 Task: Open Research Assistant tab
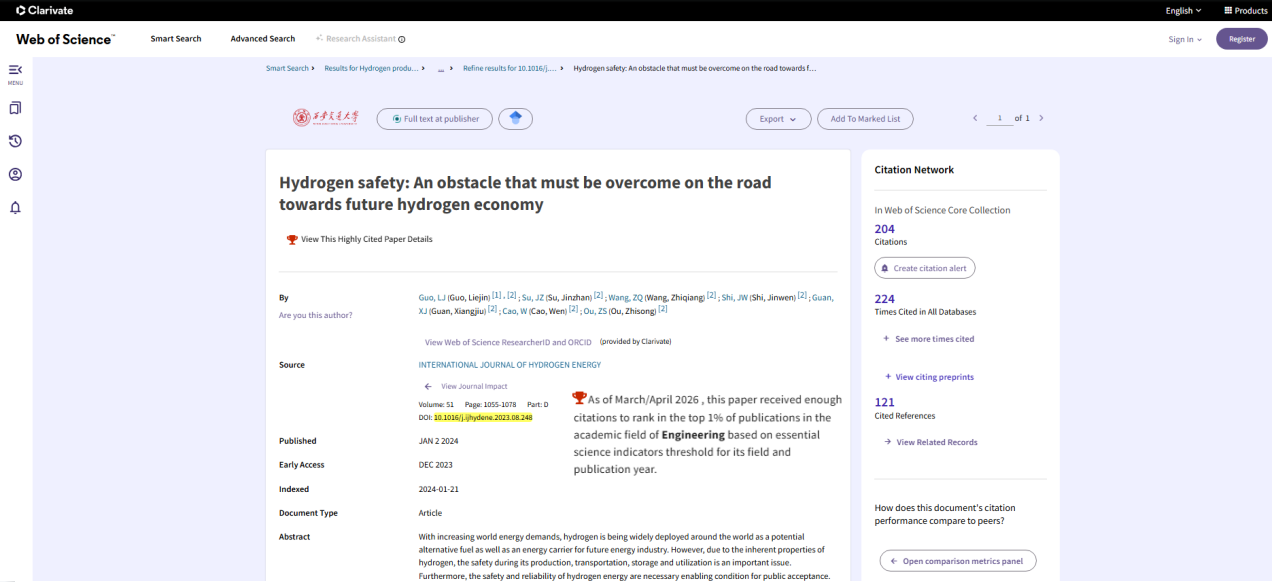pyautogui.click(x=355, y=39)
